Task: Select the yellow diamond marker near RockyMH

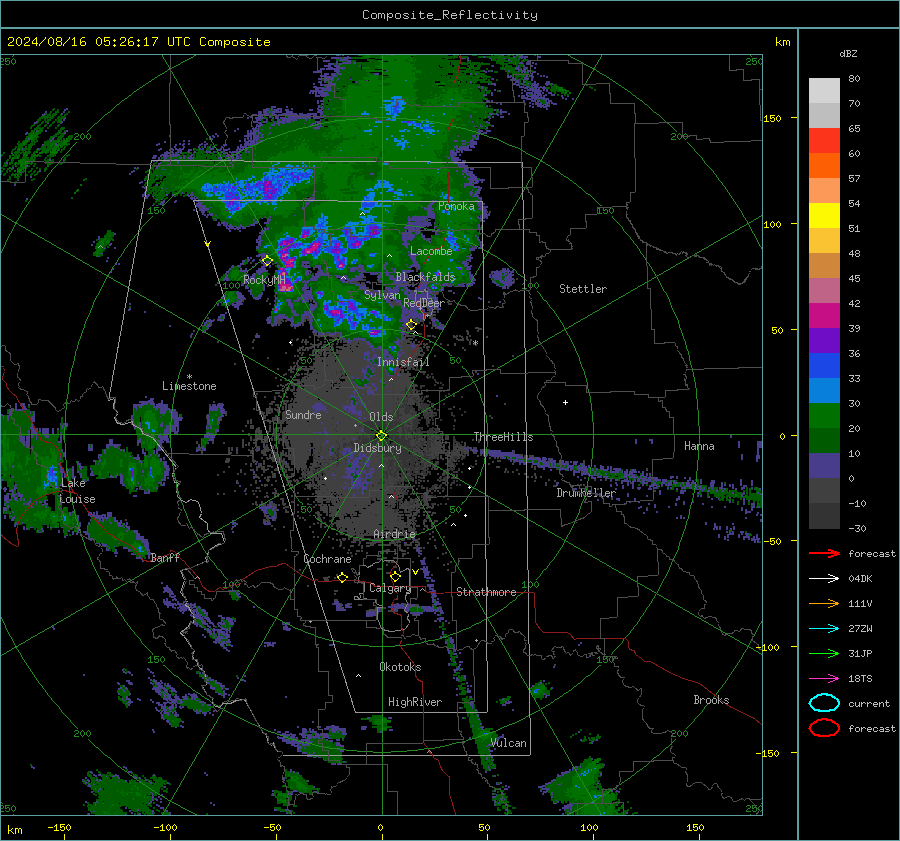Action: tap(267, 261)
